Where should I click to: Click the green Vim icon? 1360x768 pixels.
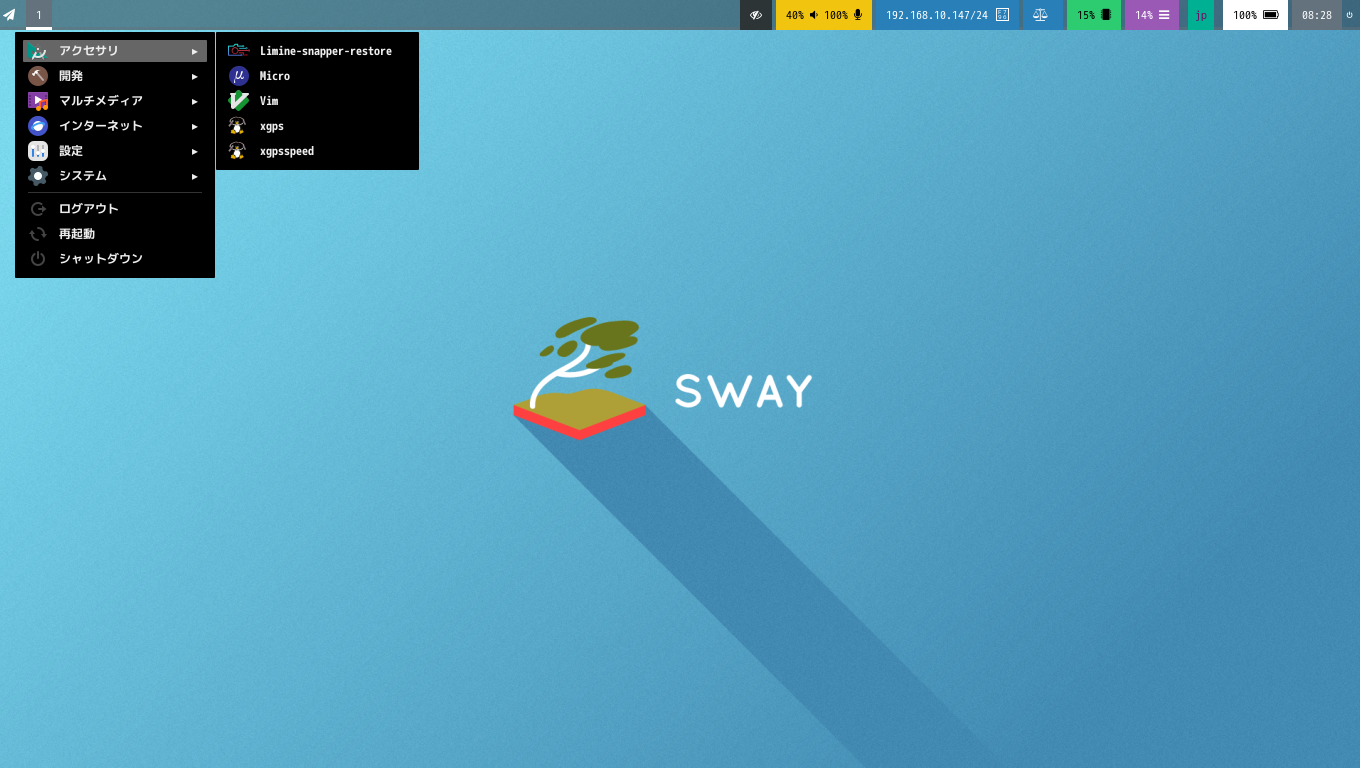(x=238, y=101)
